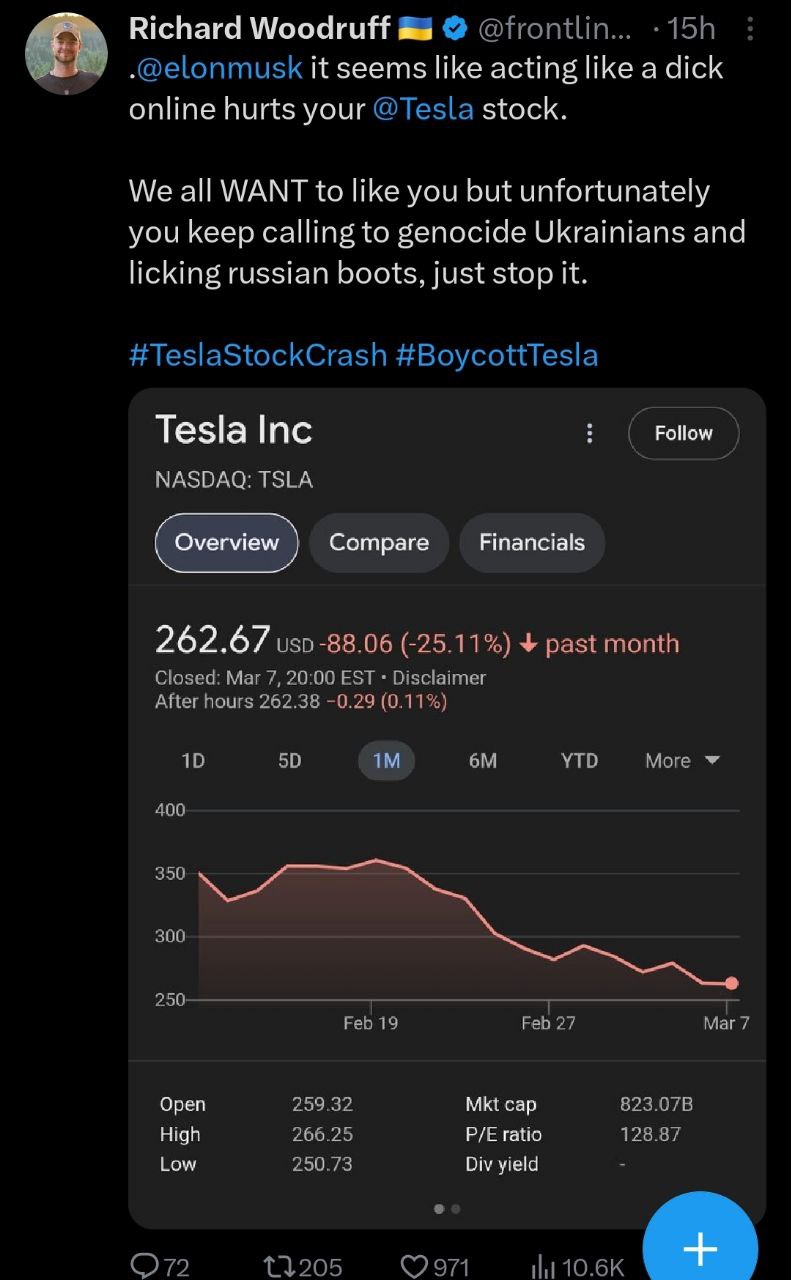
Task: Switch to the Compare tab
Action: click(379, 542)
